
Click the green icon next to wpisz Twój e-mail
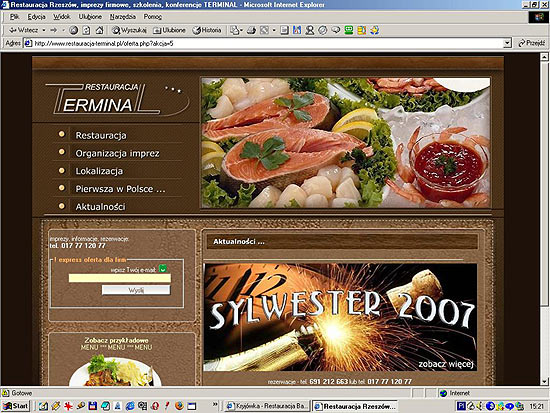coord(162,269)
